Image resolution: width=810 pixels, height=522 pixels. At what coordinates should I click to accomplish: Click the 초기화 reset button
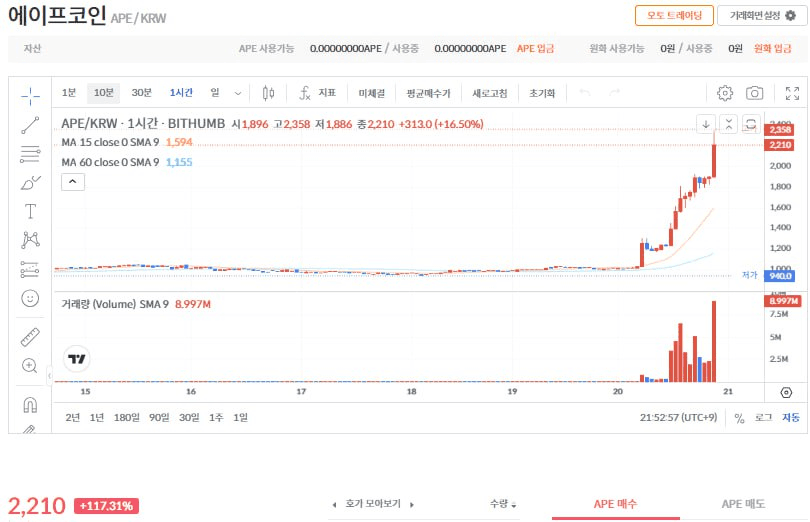(542, 94)
